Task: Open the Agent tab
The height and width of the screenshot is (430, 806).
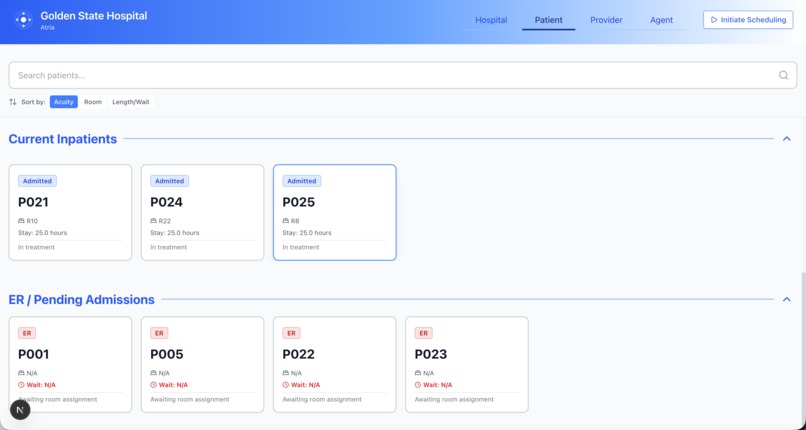Action: pyautogui.click(x=661, y=20)
